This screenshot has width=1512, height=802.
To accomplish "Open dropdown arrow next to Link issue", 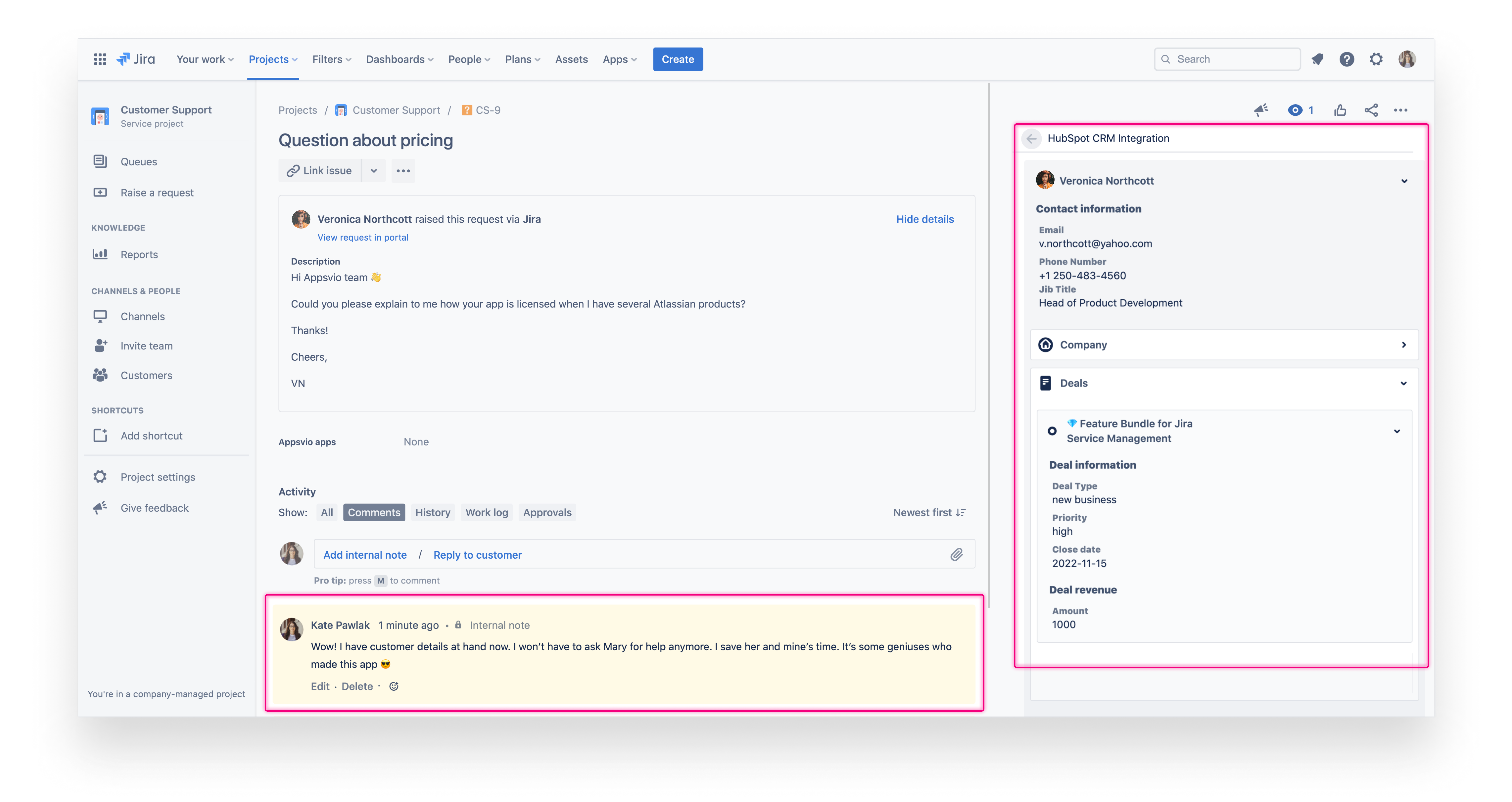I will click(x=374, y=171).
